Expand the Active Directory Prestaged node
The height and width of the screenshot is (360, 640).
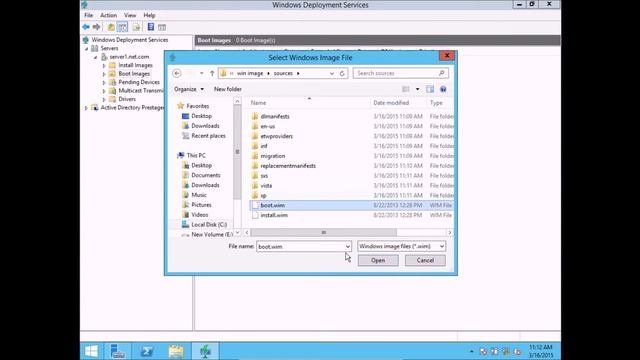pyautogui.click(x=86, y=108)
